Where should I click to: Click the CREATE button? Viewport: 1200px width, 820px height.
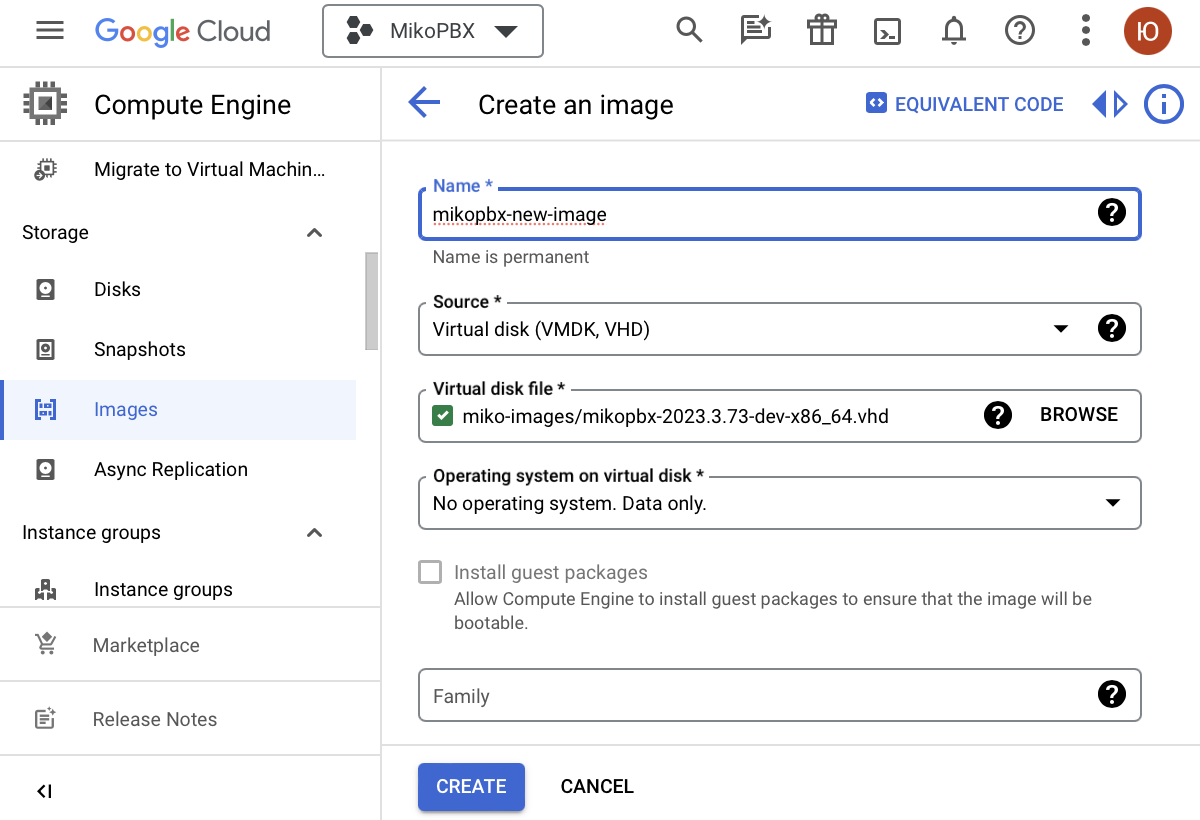point(471,786)
